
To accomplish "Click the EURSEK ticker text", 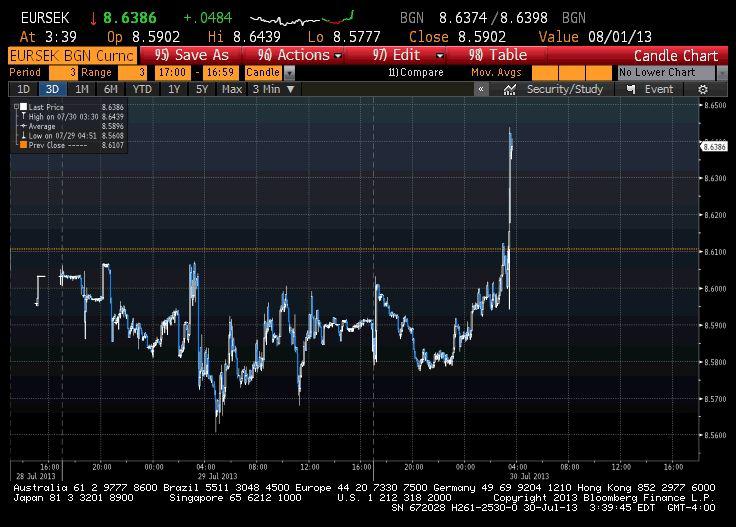I will pyautogui.click(x=45, y=18).
